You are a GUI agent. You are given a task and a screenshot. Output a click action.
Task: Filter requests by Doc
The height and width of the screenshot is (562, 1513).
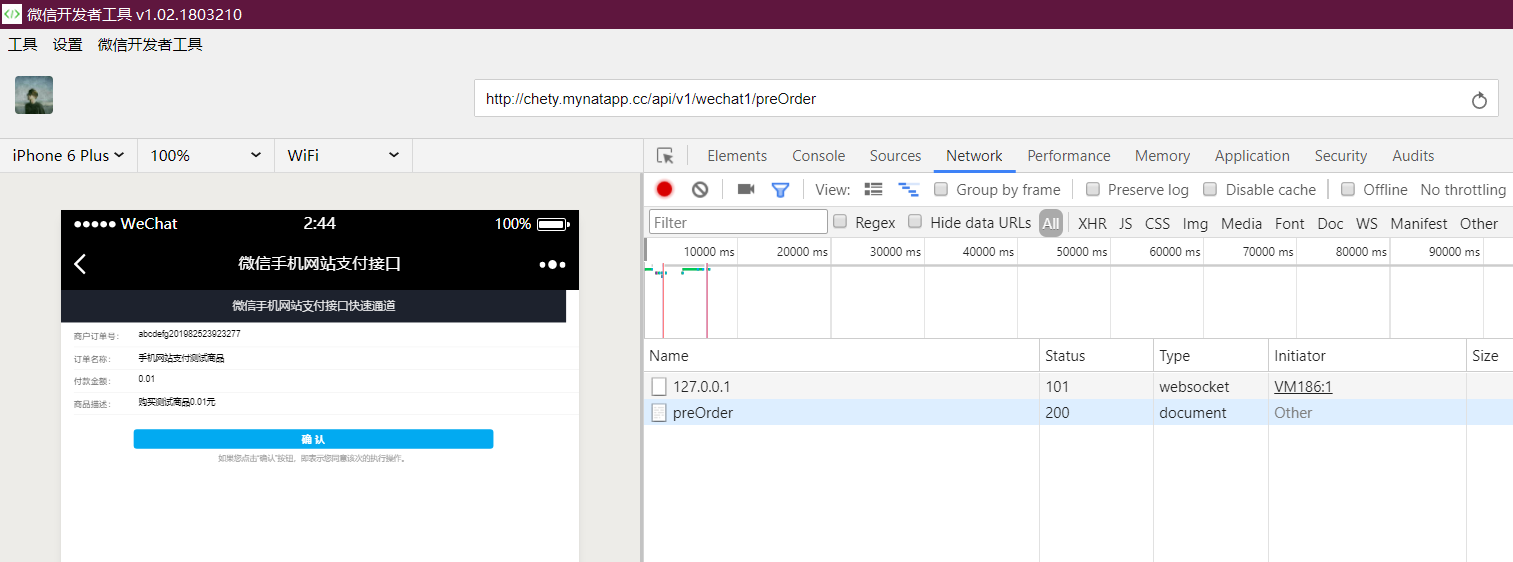click(1330, 224)
